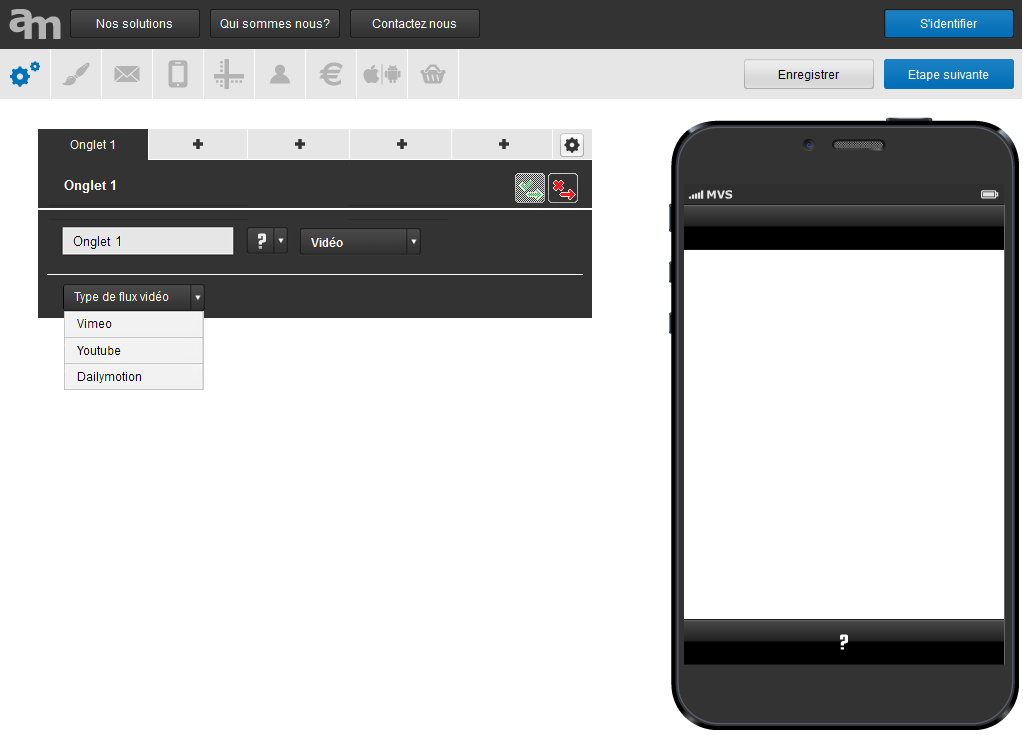
Task: Switch to the Onglet 1 tab
Action: coord(93,145)
